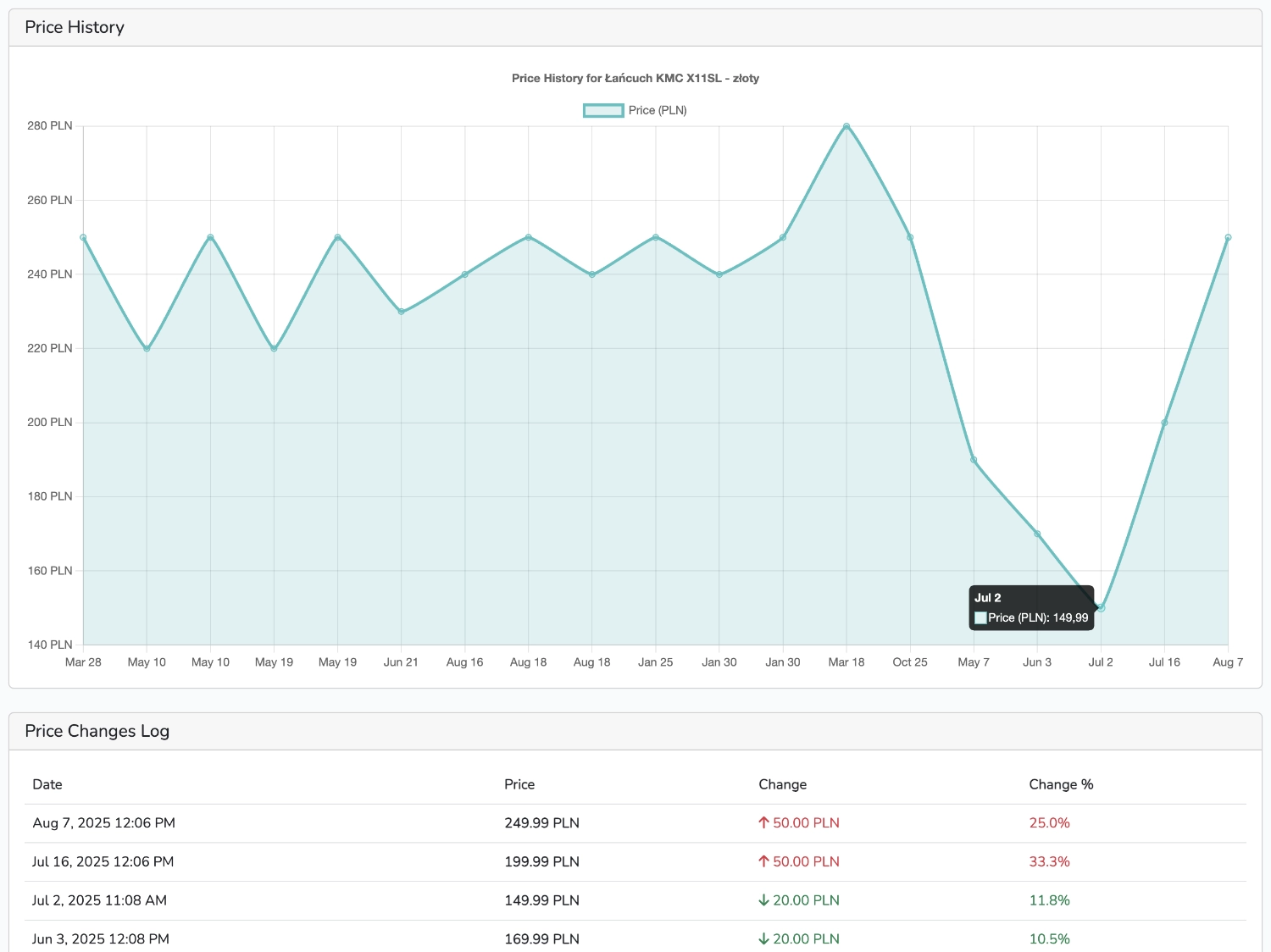This screenshot has height=952, width=1271.
Task: Select the May 10 data point at 250 PLN
Action: (210, 237)
